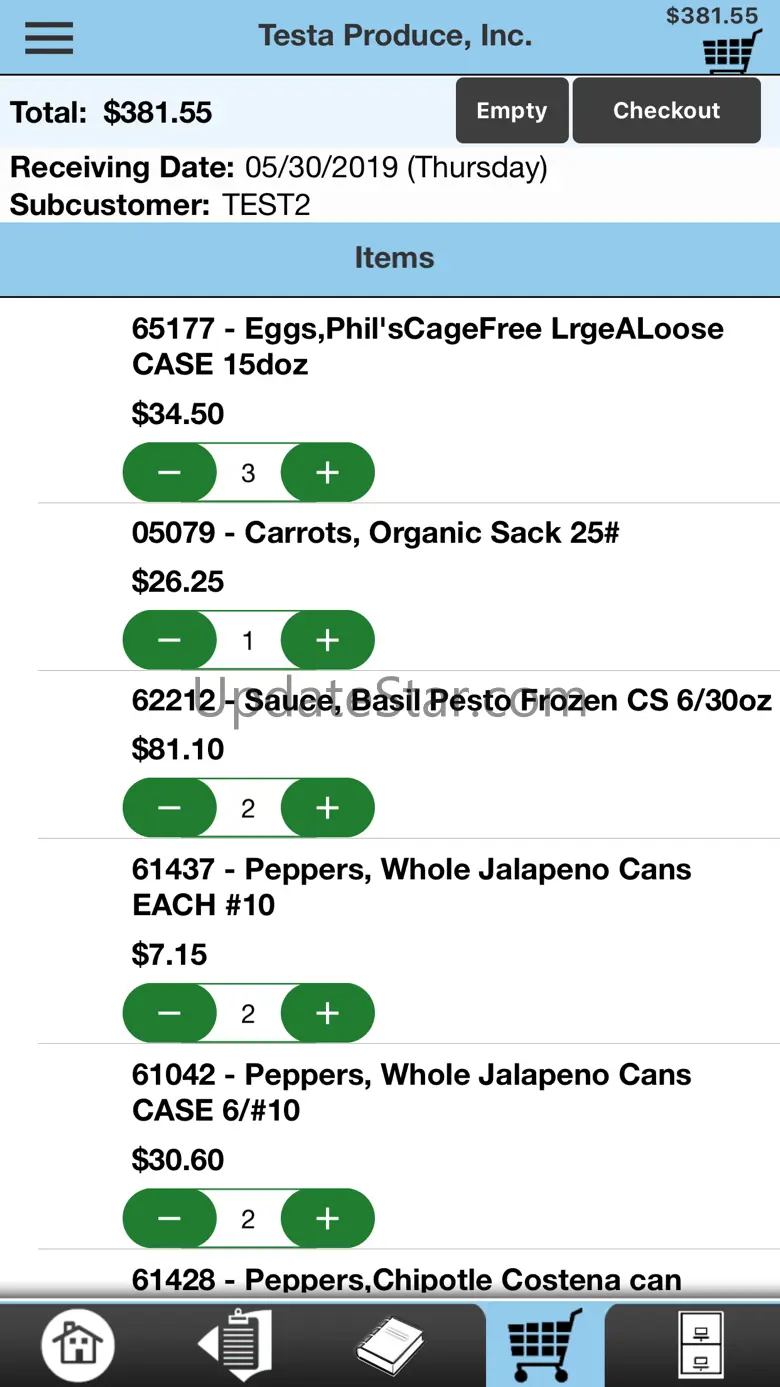Select the cart tab in bottom bar

[545, 1344]
